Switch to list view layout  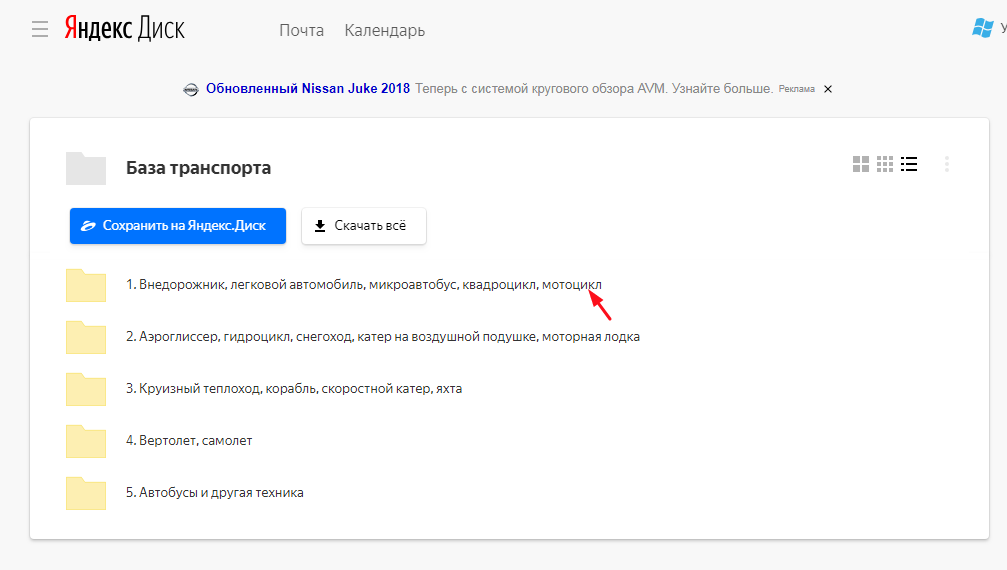(x=909, y=164)
